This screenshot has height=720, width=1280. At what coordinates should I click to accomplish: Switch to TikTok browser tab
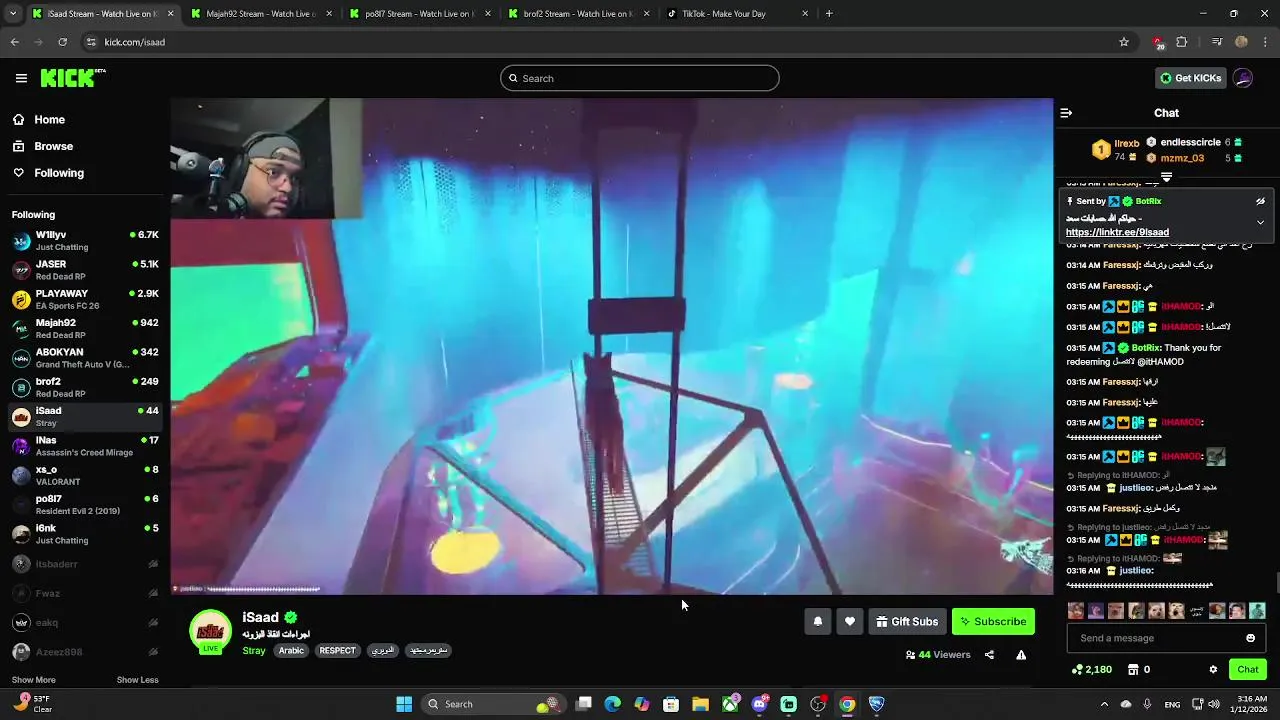[x=738, y=14]
